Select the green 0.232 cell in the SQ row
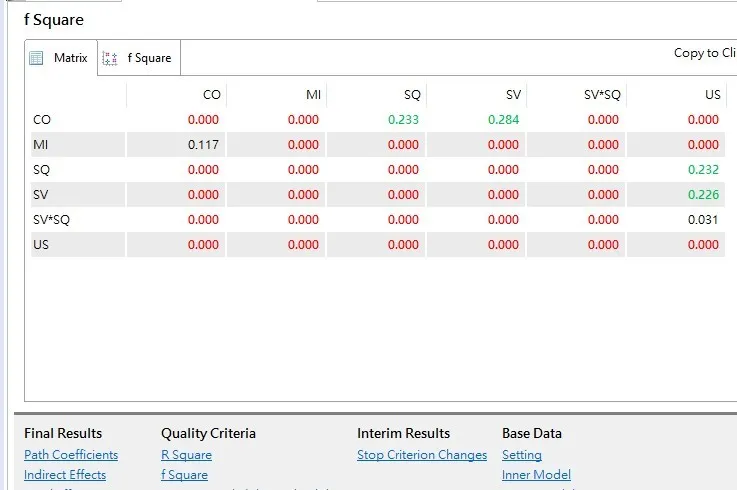The width and height of the screenshot is (737, 490). coord(703,170)
